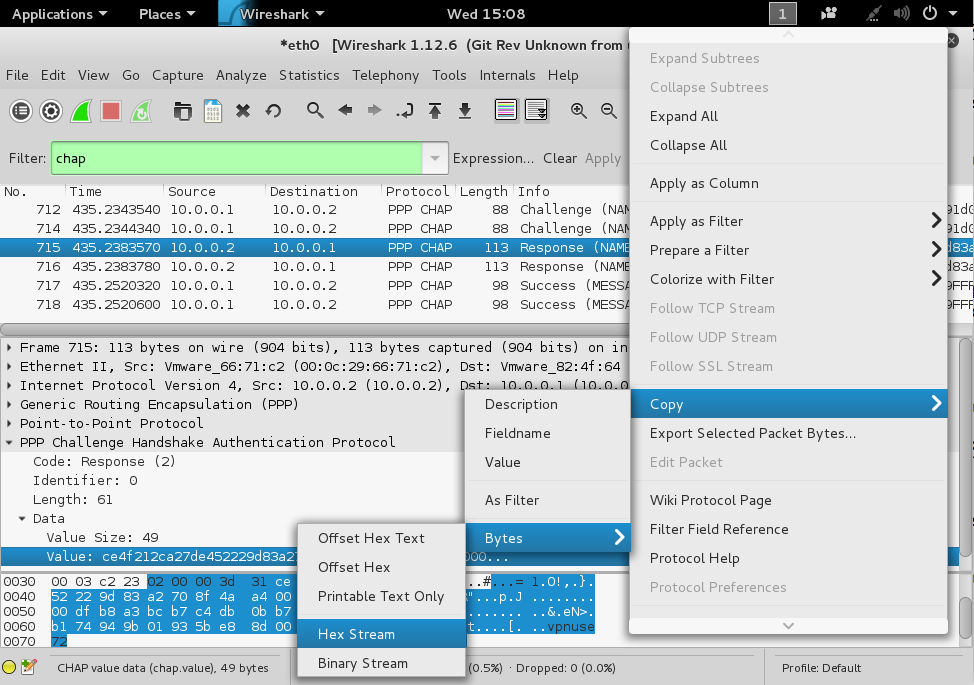This screenshot has width=974, height=685.
Task: Expand Point-to-Point Protocol row
Action: coord(9,424)
